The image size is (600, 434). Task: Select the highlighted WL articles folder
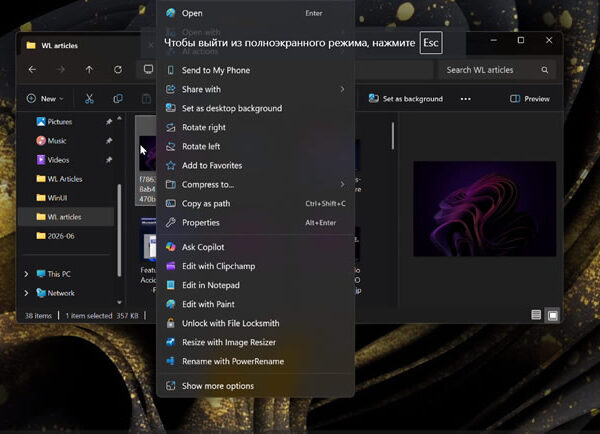click(x=66, y=217)
